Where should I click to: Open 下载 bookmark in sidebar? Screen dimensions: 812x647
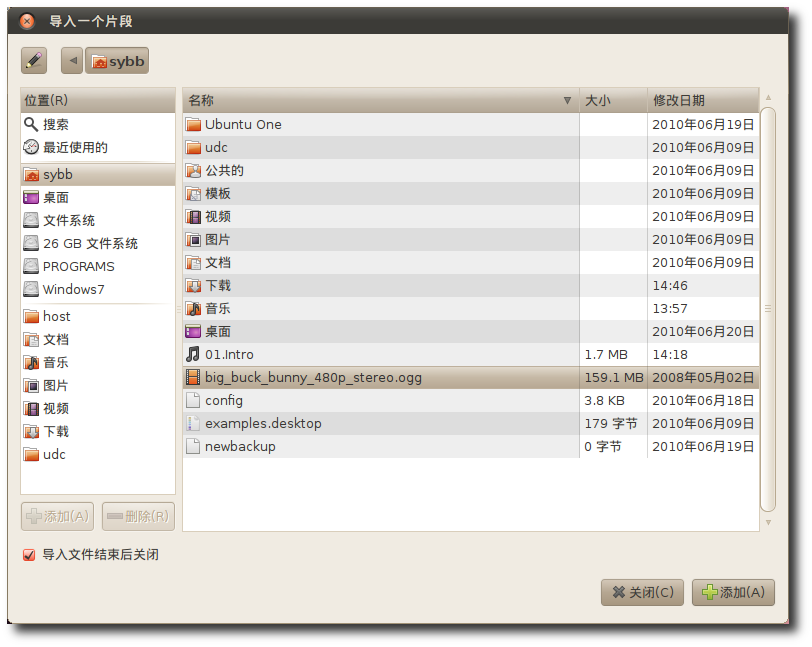point(98,432)
